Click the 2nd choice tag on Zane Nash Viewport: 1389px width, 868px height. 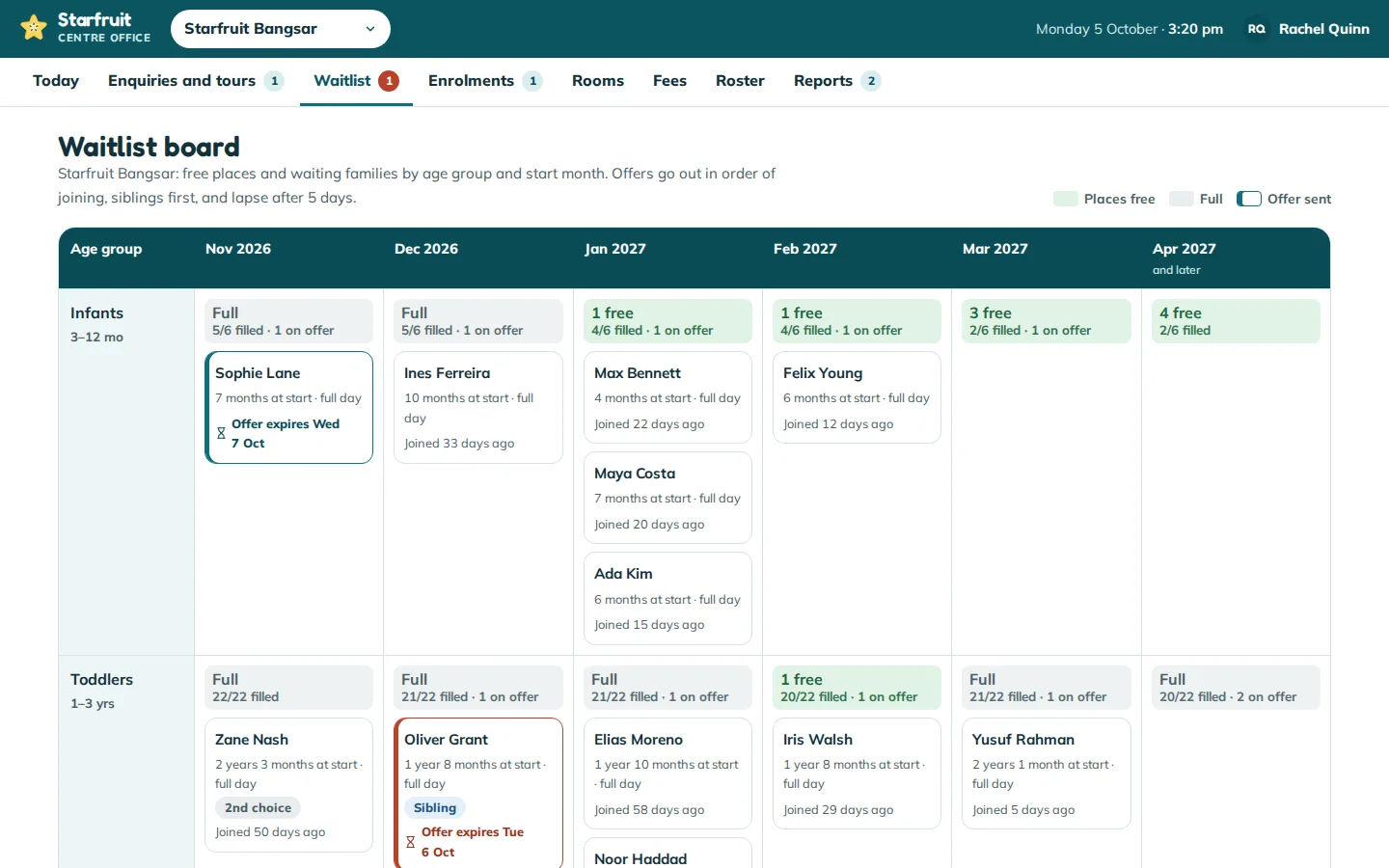[x=258, y=808]
